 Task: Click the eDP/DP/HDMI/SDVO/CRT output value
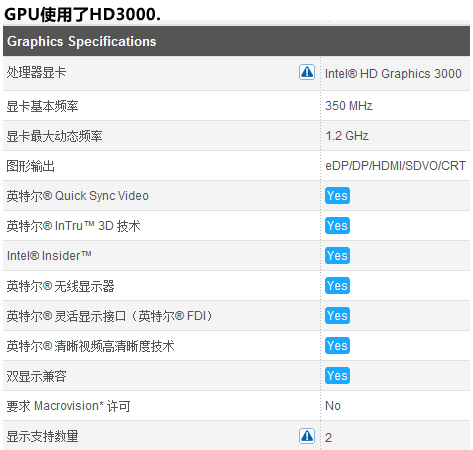click(x=395, y=166)
